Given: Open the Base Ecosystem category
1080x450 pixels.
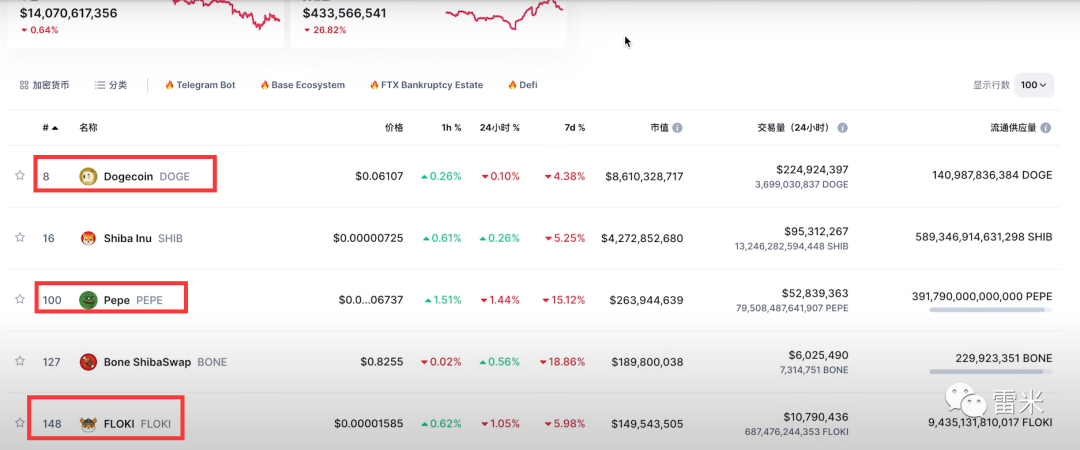Looking at the screenshot, I should tap(302, 85).
